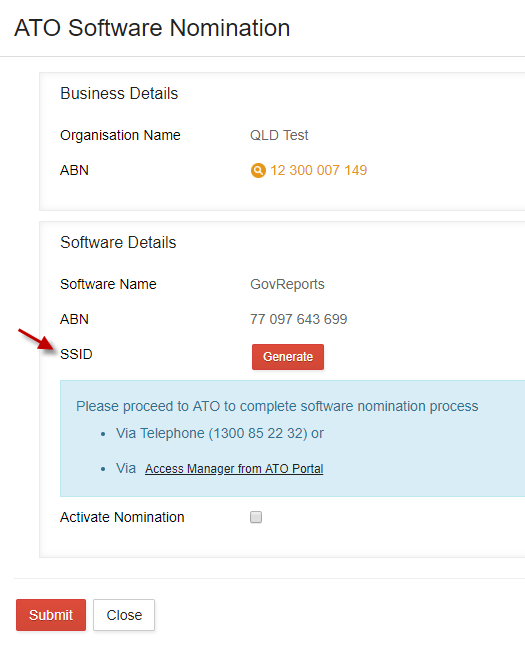Screen dimensions: 525x652
Task: Generate the SSID
Action: click(288, 357)
